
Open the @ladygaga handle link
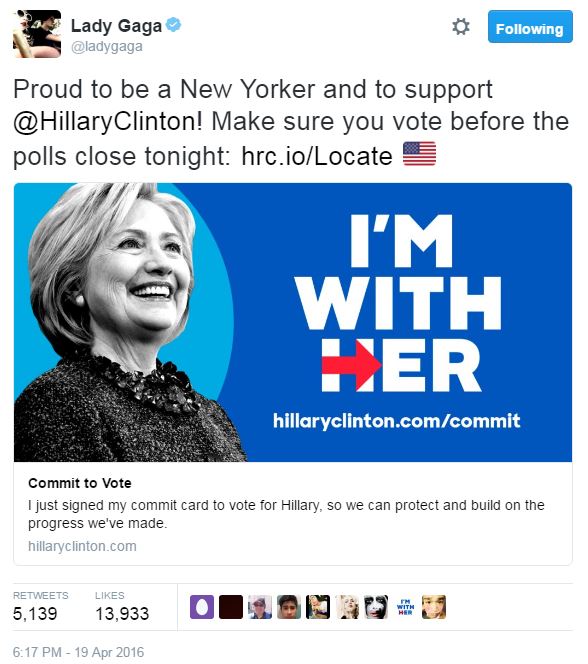(107, 46)
